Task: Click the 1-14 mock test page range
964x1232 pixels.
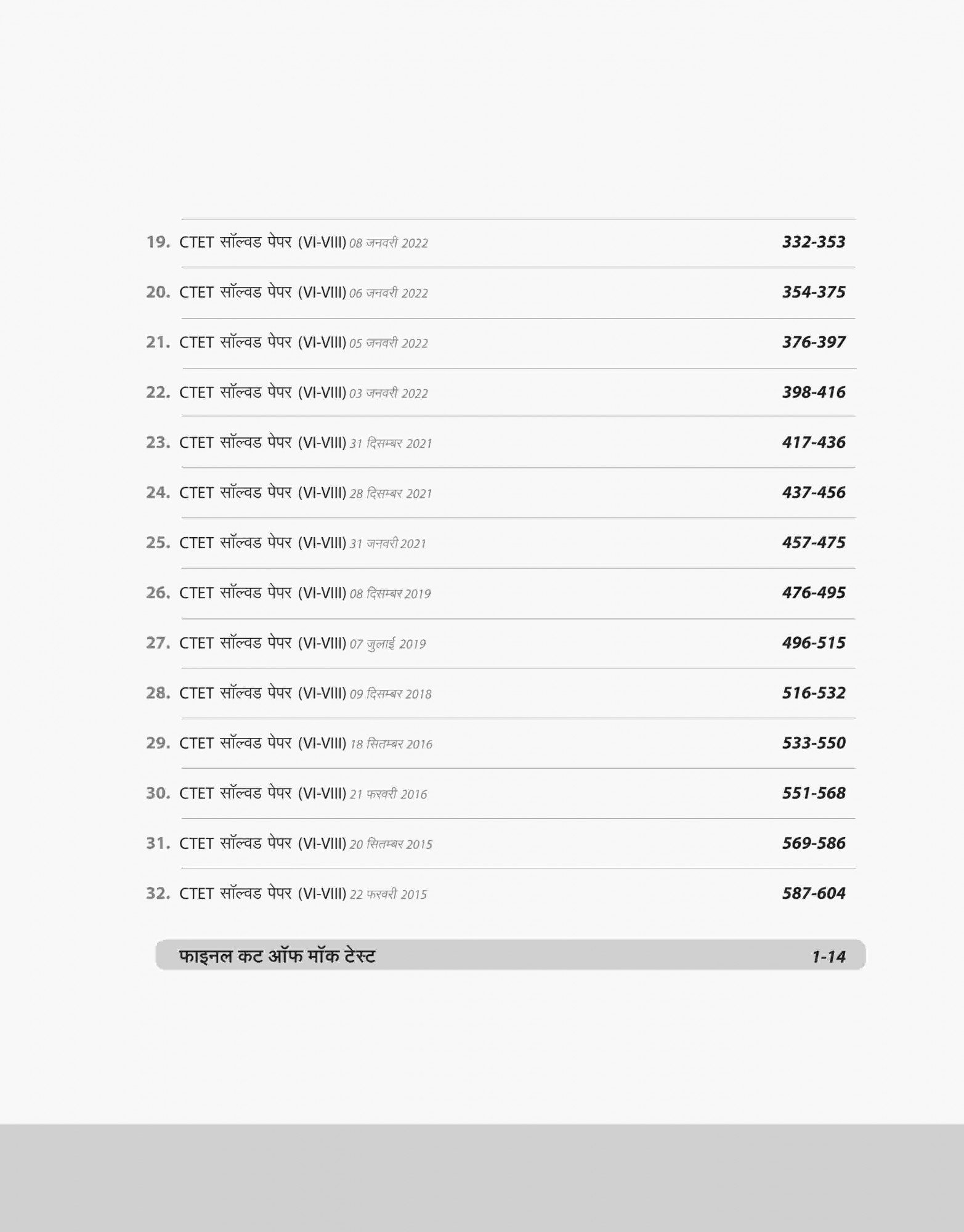Action: (x=828, y=957)
